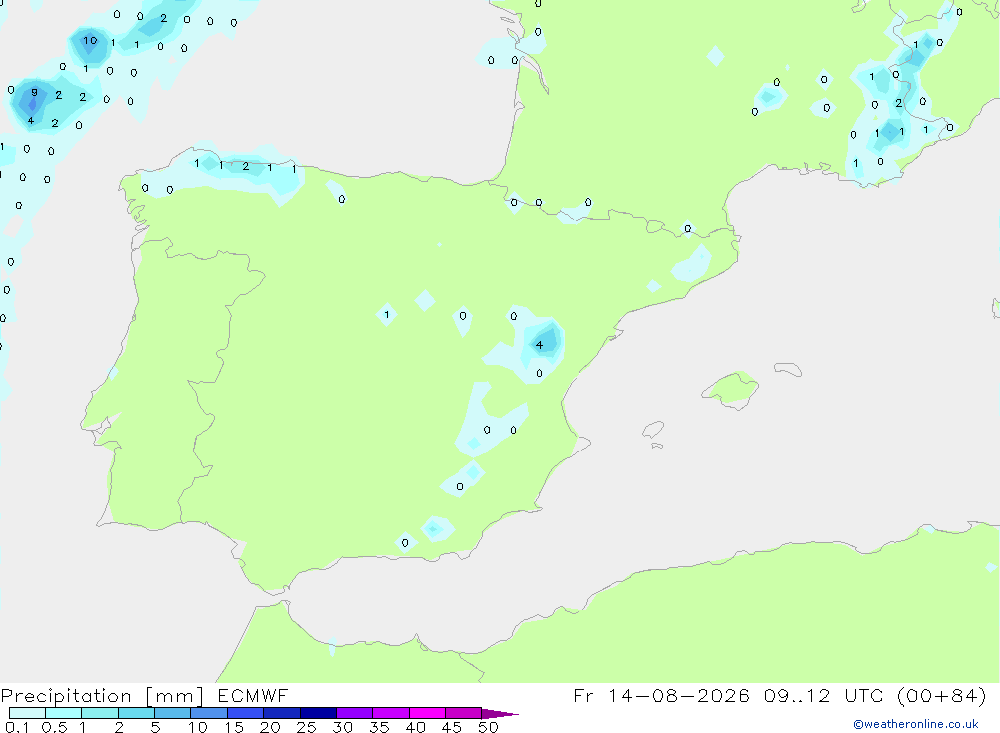Image resolution: width=1000 pixels, height=733 pixels.
Task: Click the '09..12 UTC' time range text
Action: 824,695
